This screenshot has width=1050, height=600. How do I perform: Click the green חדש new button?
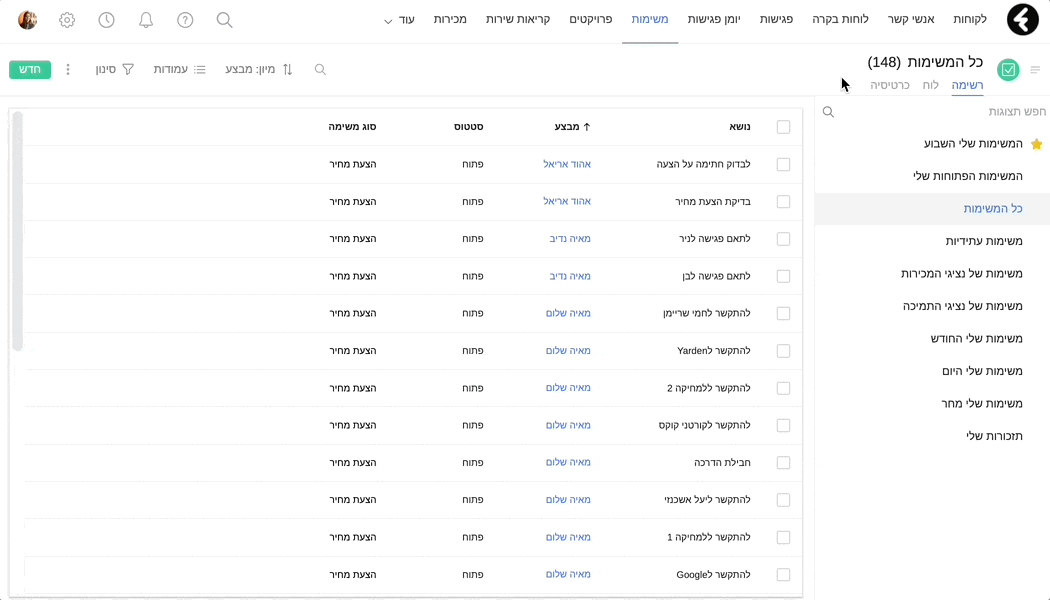(30, 70)
